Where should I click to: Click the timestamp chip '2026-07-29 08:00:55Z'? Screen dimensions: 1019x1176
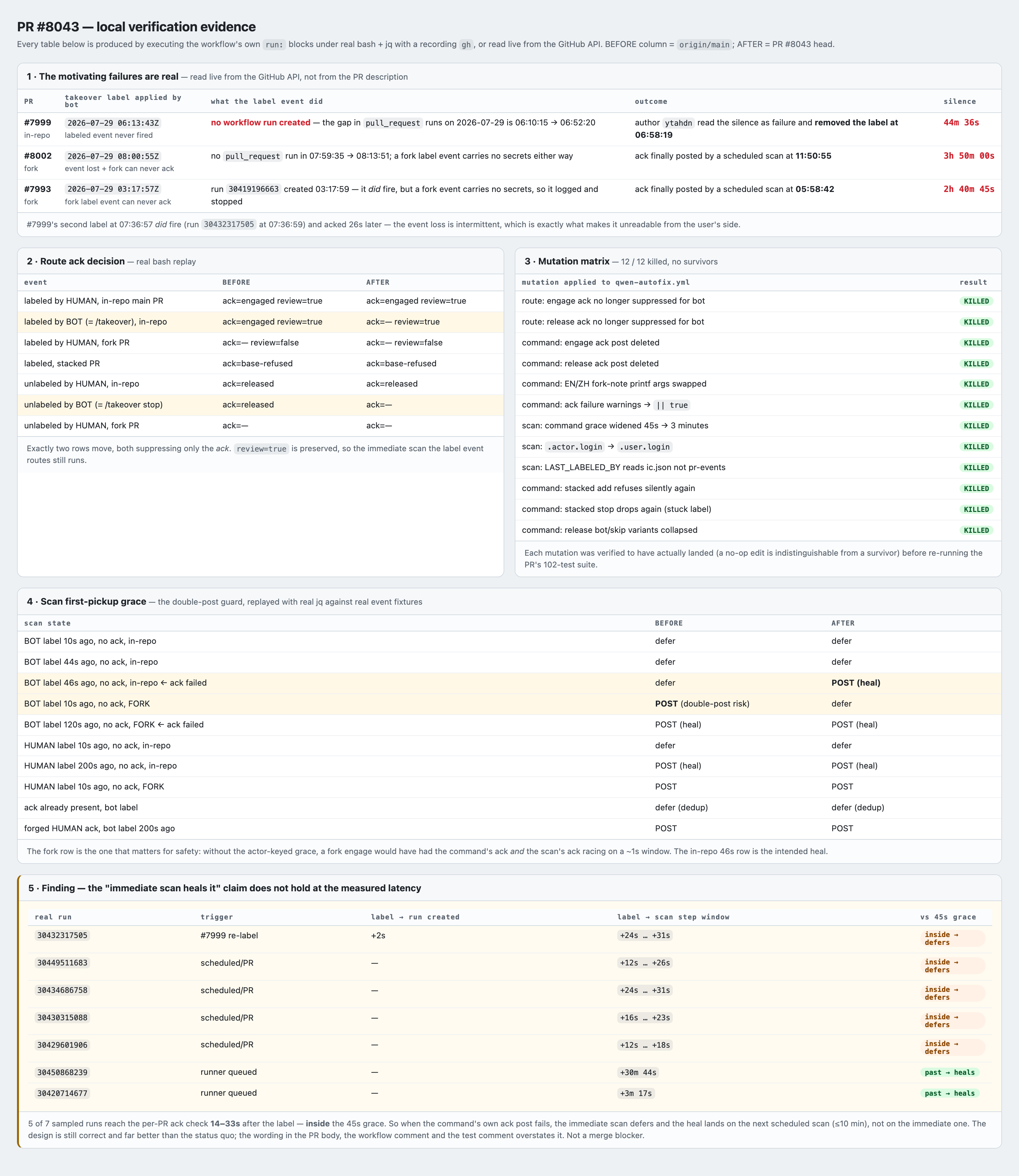point(113,156)
